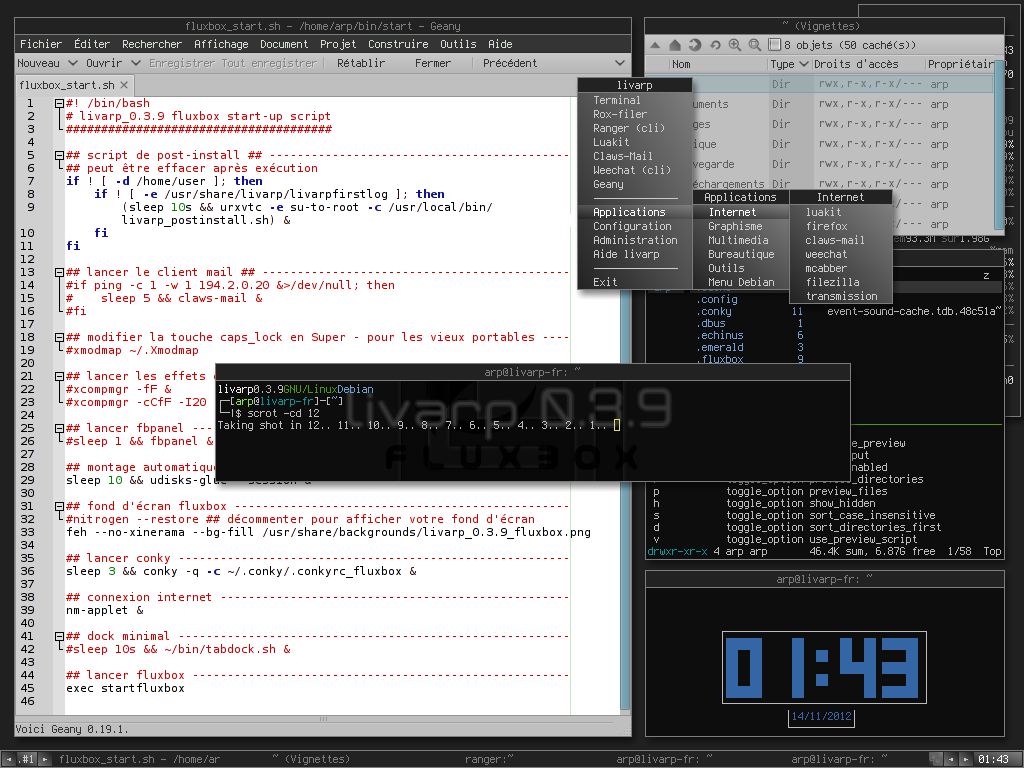This screenshot has height=768, width=1024.
Task: Launch mcabber from the Internet submenu
Action: pyautogui.click(x=841, y=268)
